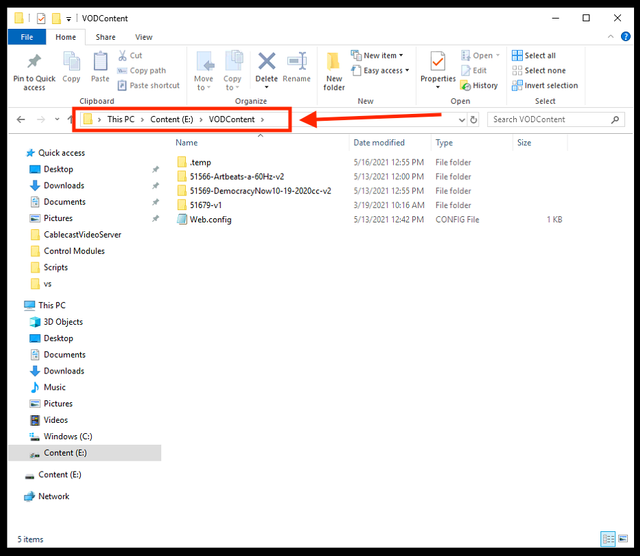Click the Back navigation arrow
Screen dimensions: 640x556
[x=21, y=119]
